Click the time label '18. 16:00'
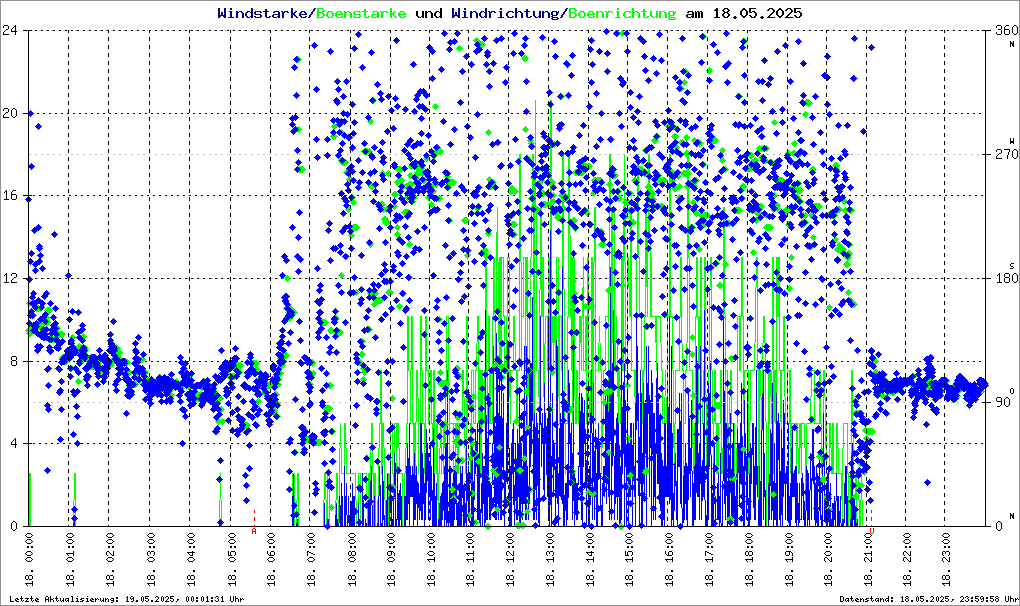The image size is (1020, 606). tap(670, 558)
